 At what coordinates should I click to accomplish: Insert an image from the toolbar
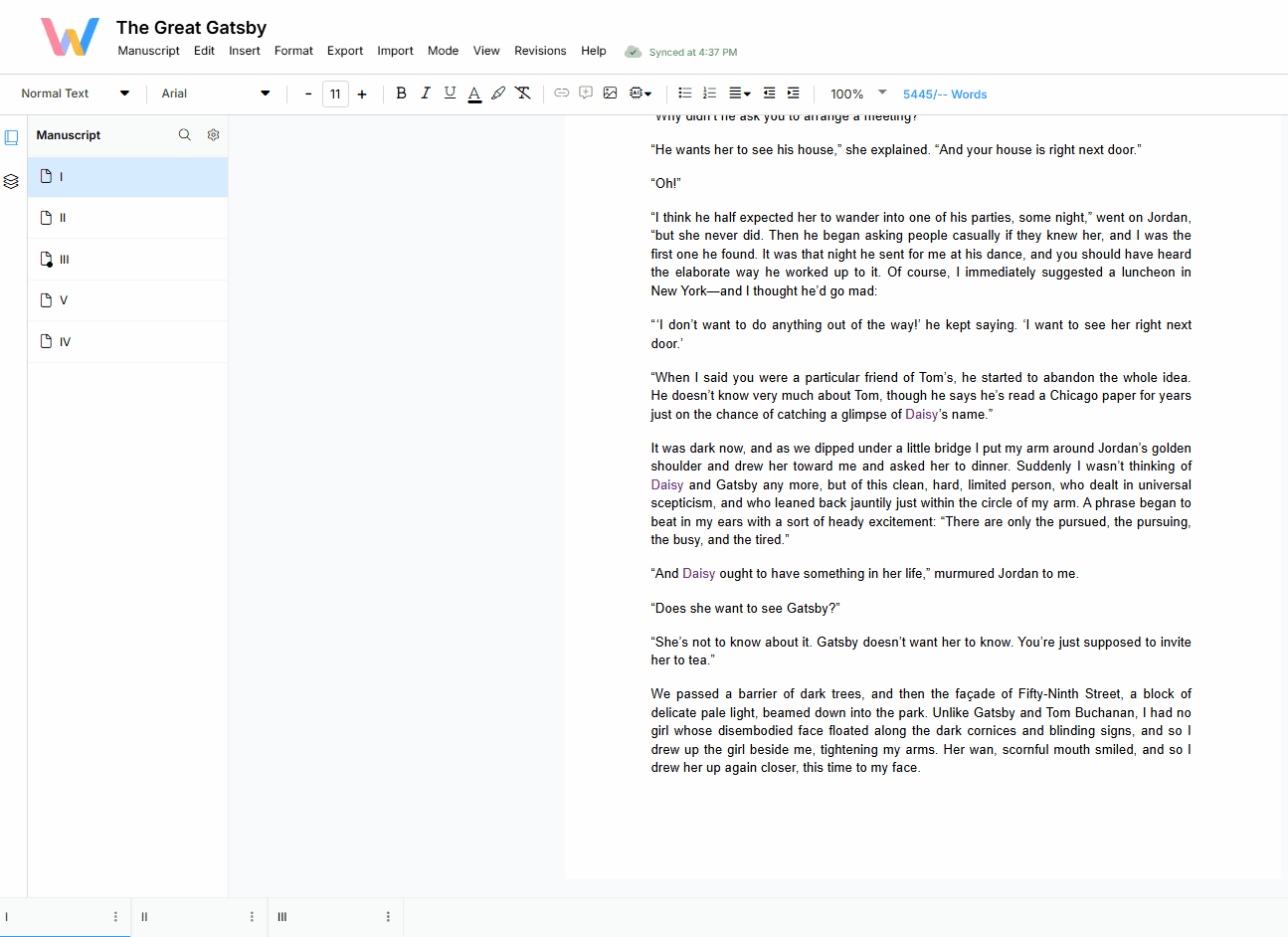click(x=610, y=94)
